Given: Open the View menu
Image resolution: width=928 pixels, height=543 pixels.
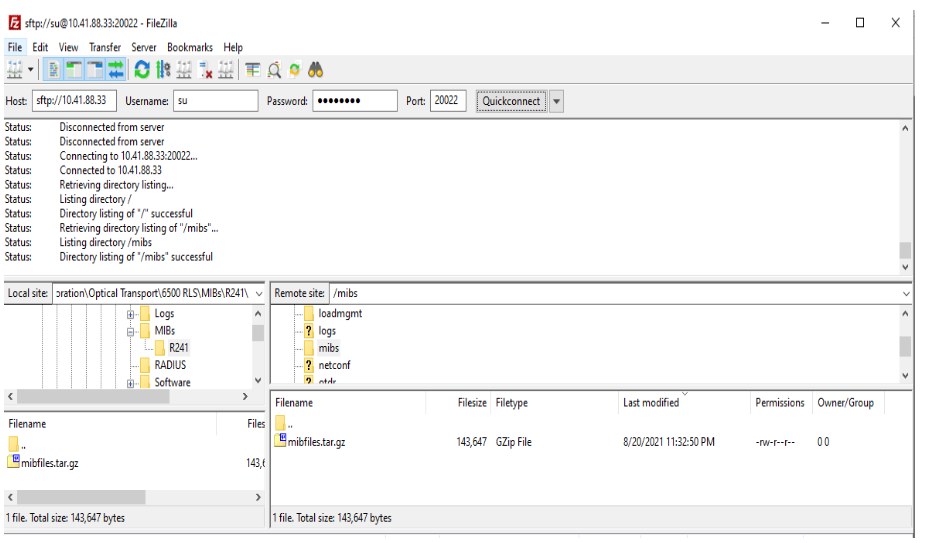Looking at the screenshot, I should (68, 47).
